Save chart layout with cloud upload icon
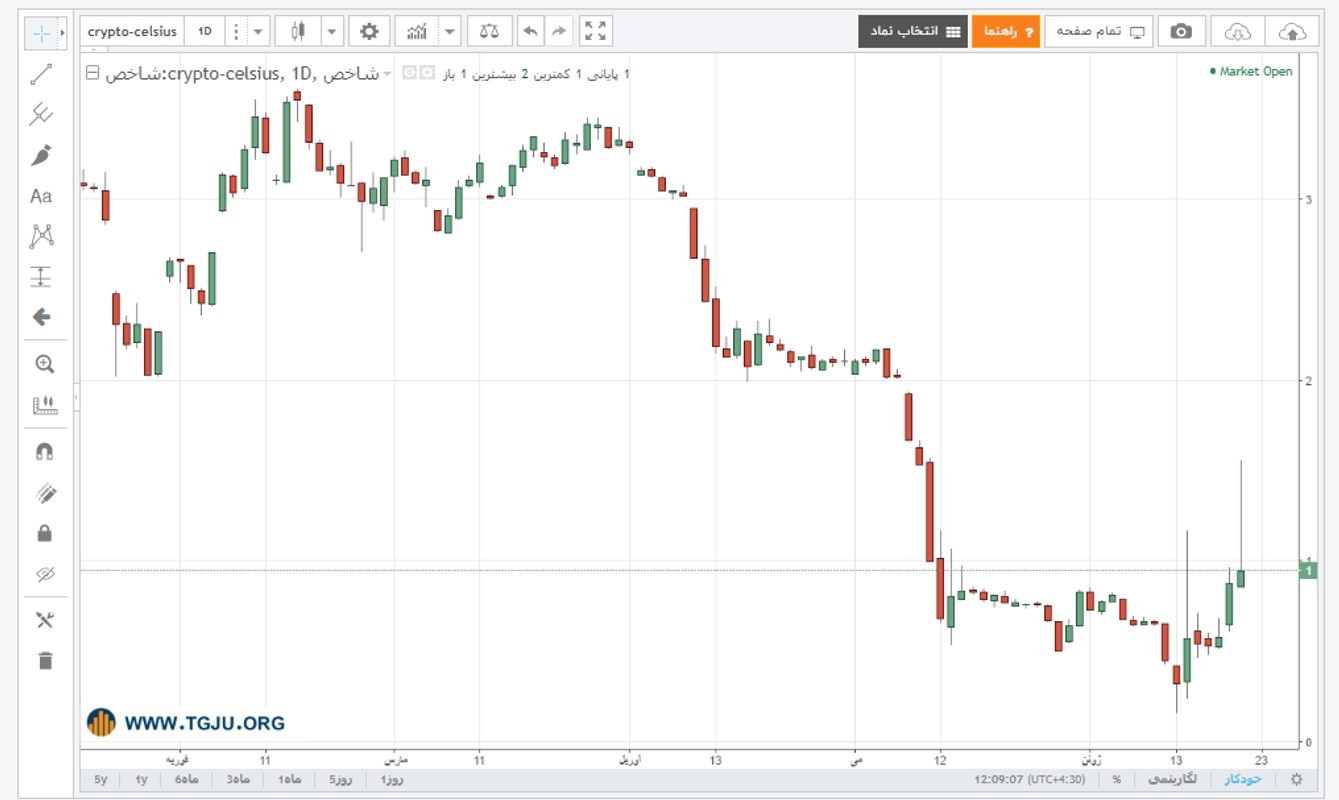This screenshot has height=800, width=1339. coord(1292,31)
